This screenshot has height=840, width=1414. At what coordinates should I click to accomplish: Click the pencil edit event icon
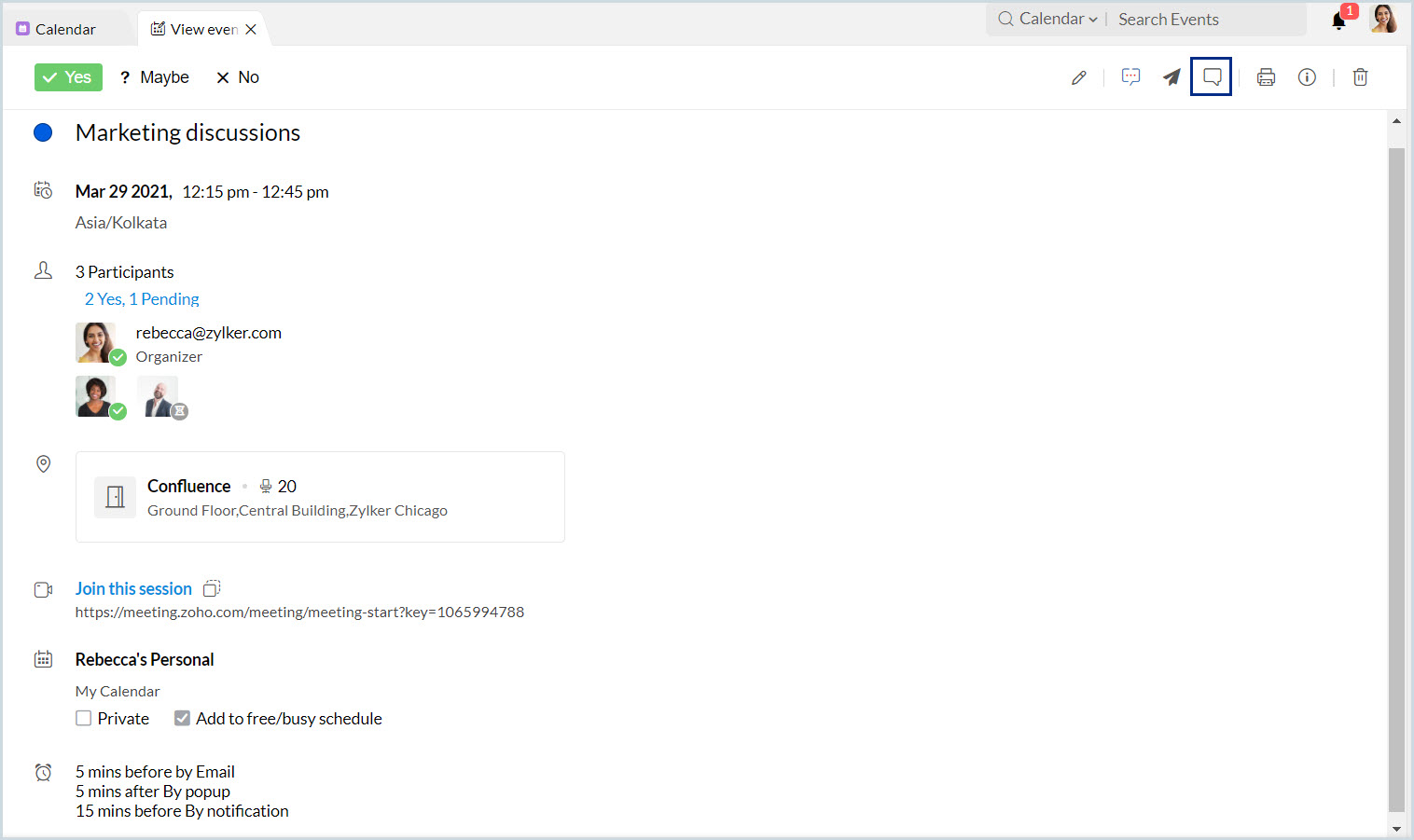[1079, 77]
